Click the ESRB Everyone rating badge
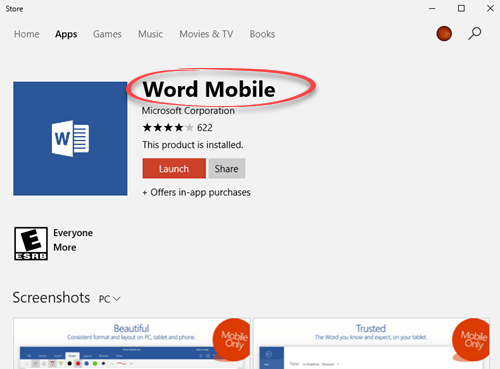The width and height of the screenshot is (500, 369). coord(31,244)
